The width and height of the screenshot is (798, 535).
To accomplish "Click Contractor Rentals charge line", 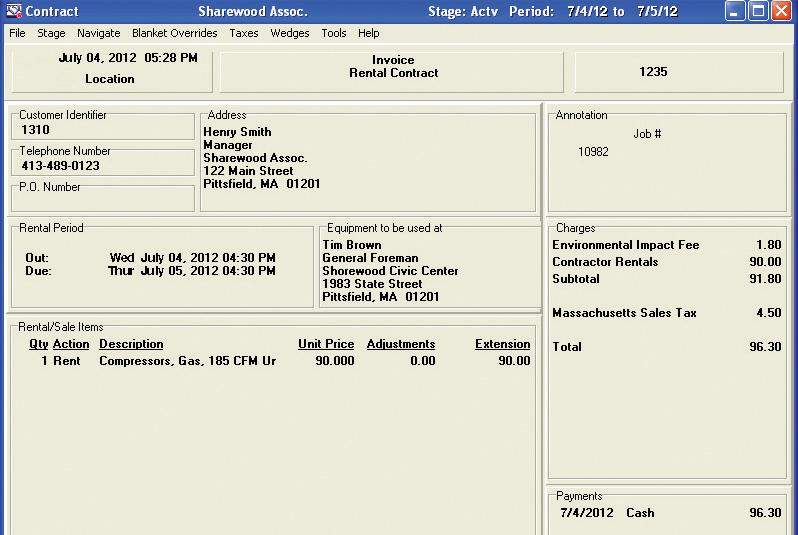I will 667,262.
